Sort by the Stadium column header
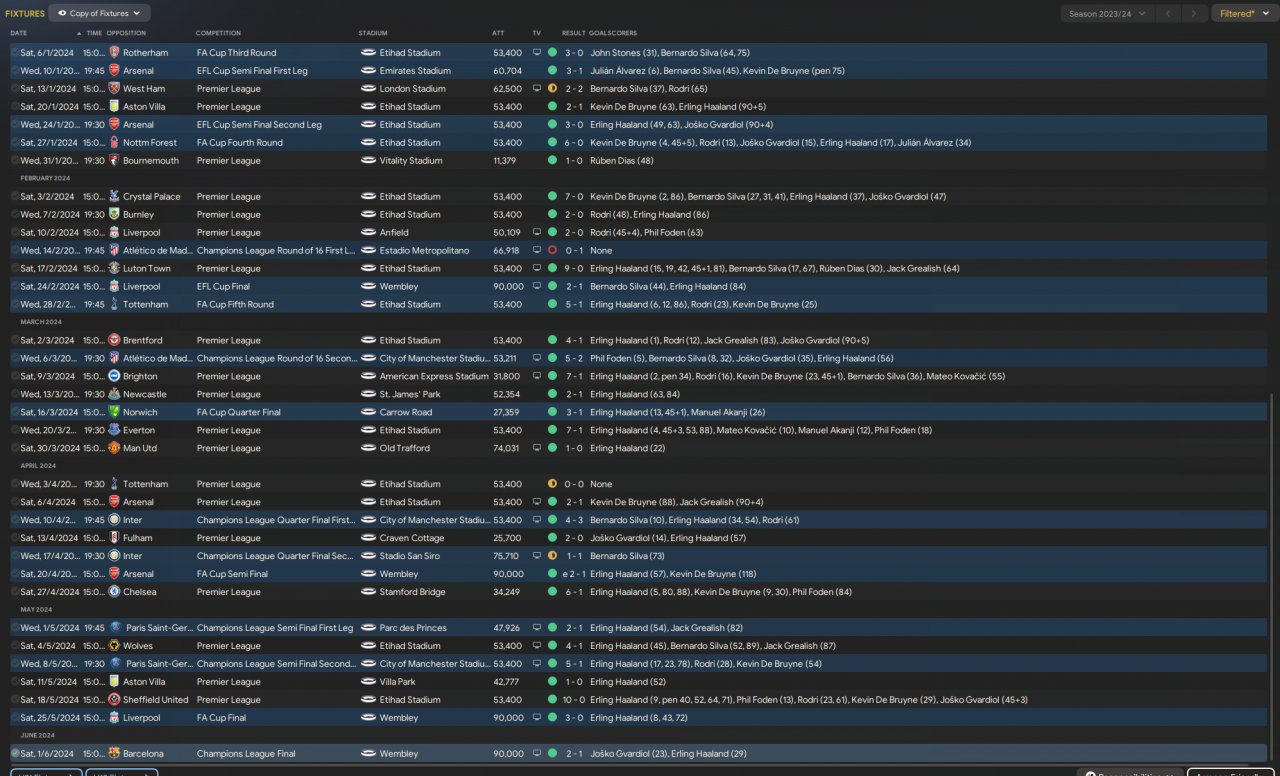Image resolution: width=1280 pixels, height=776 pixels. (373, 33)
